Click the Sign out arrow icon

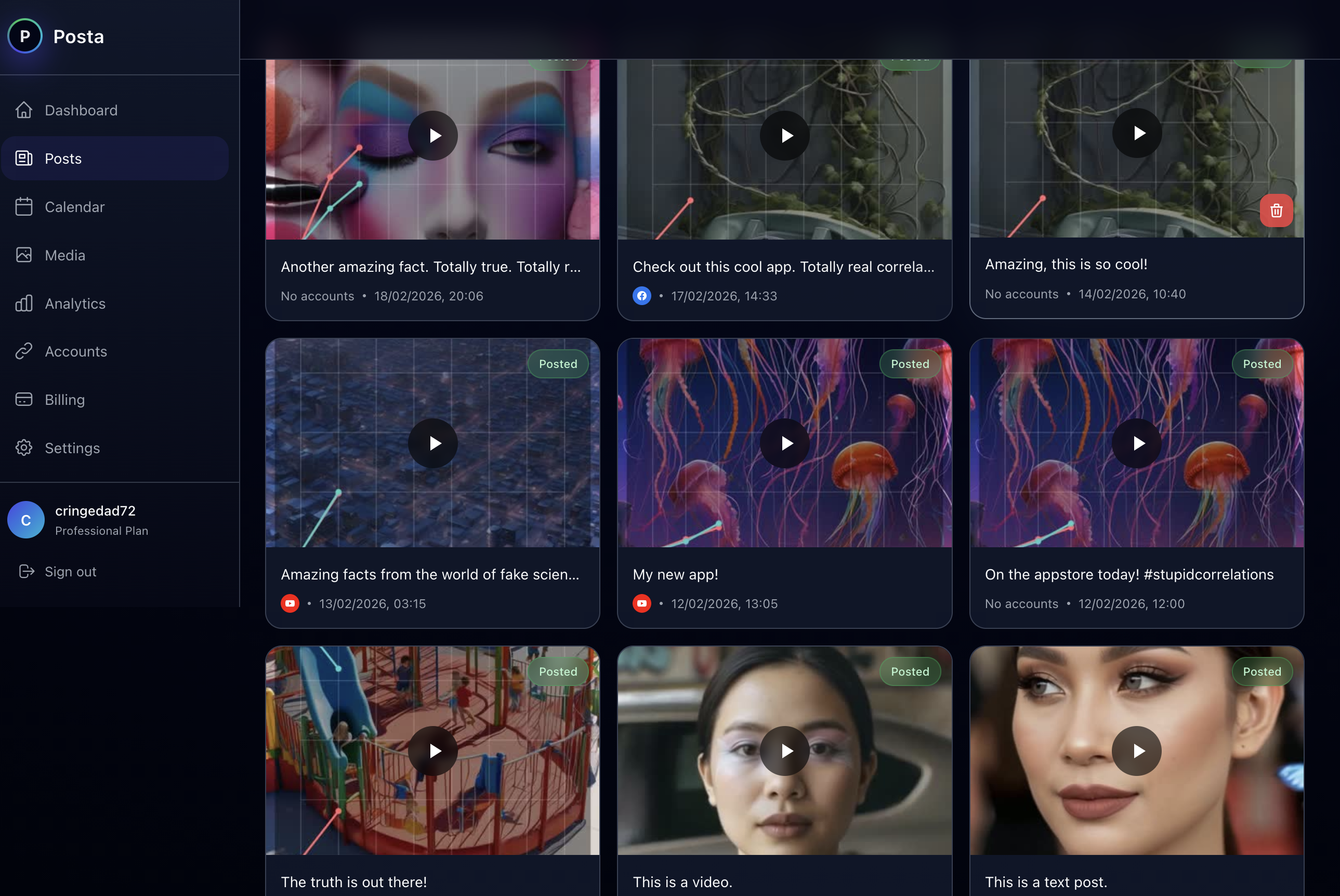coord(27,571)
